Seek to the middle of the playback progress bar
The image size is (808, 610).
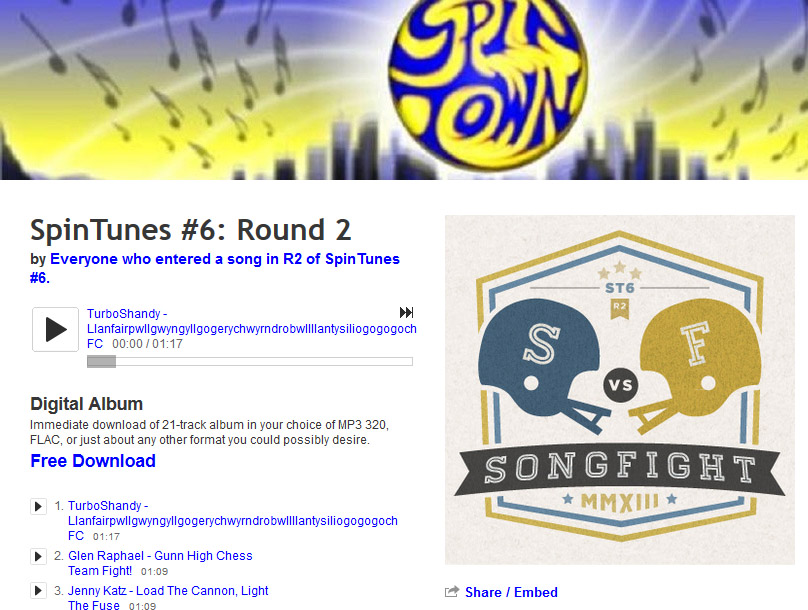250,362
